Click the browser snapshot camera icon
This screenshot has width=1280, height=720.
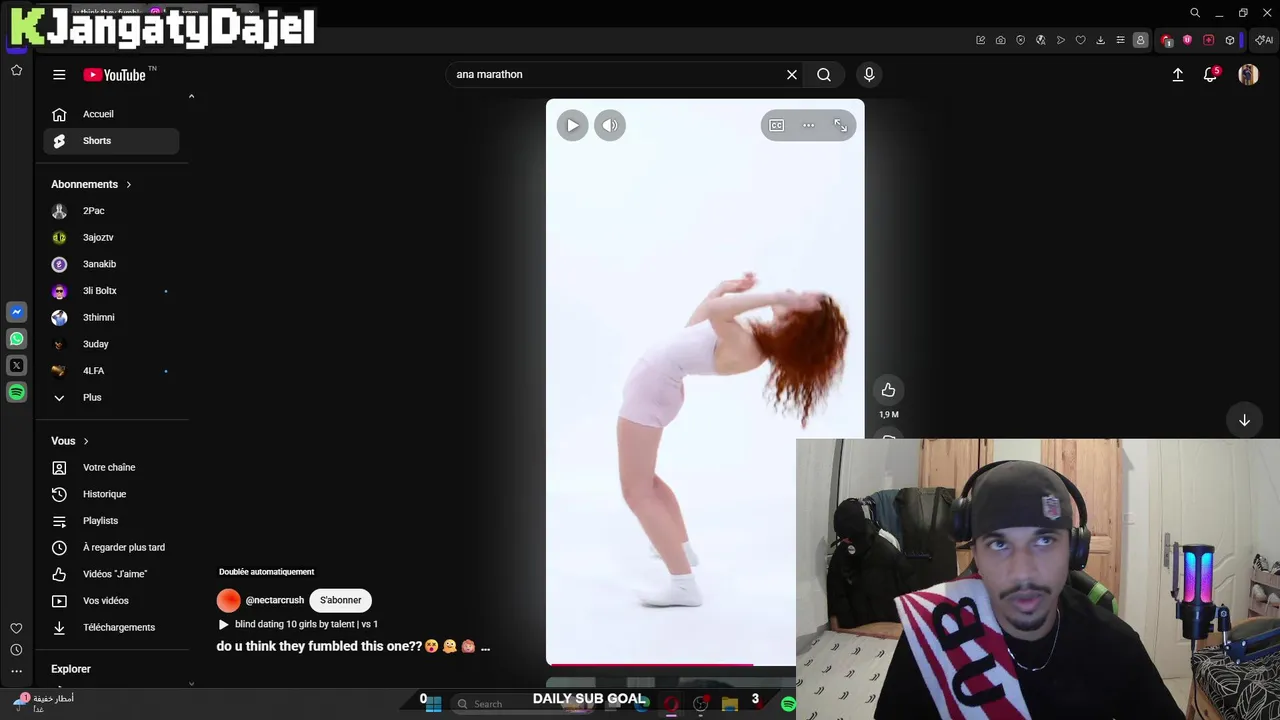point(1001,40)
